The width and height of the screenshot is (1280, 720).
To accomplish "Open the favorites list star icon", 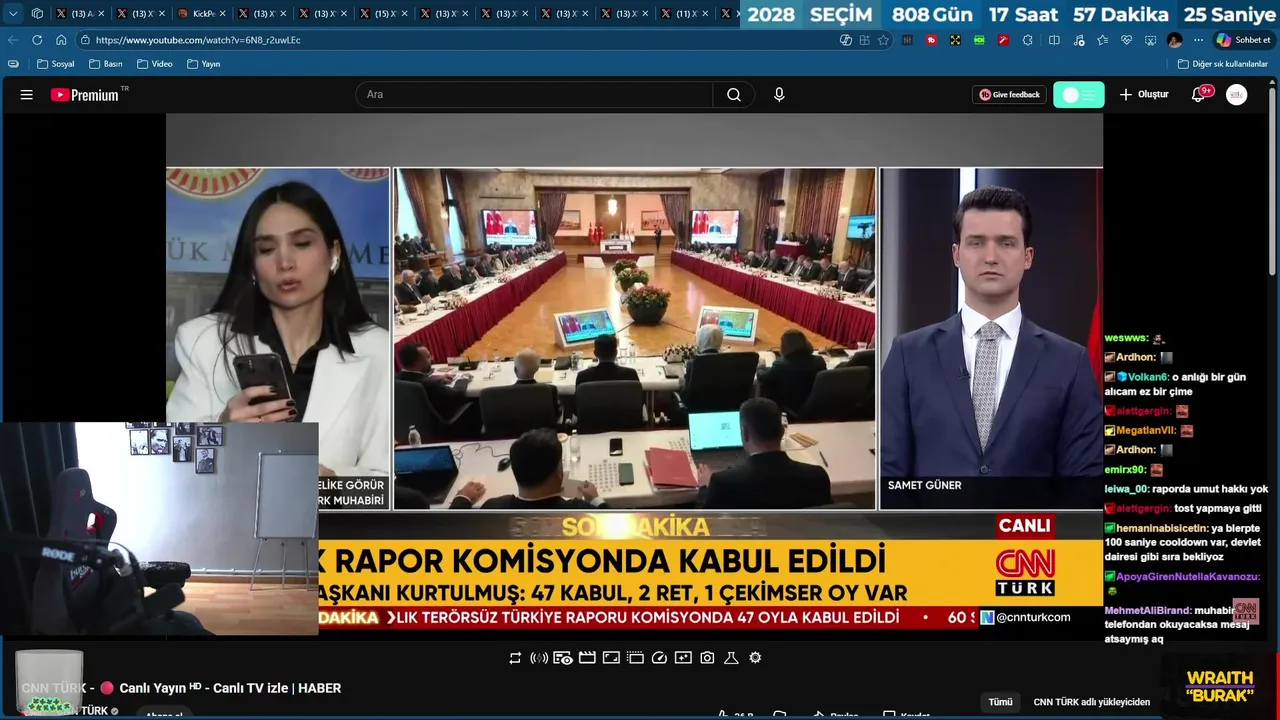I will coord(1102,40).
